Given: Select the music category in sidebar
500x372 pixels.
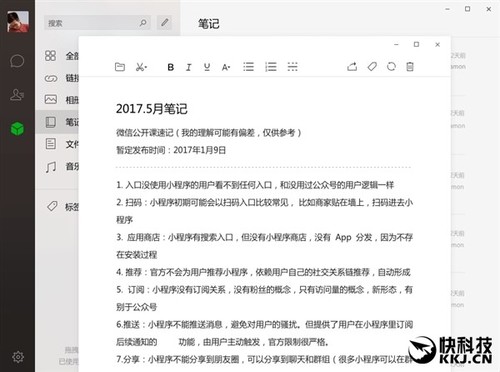Looking at the screenshot, I should (62, 166).
